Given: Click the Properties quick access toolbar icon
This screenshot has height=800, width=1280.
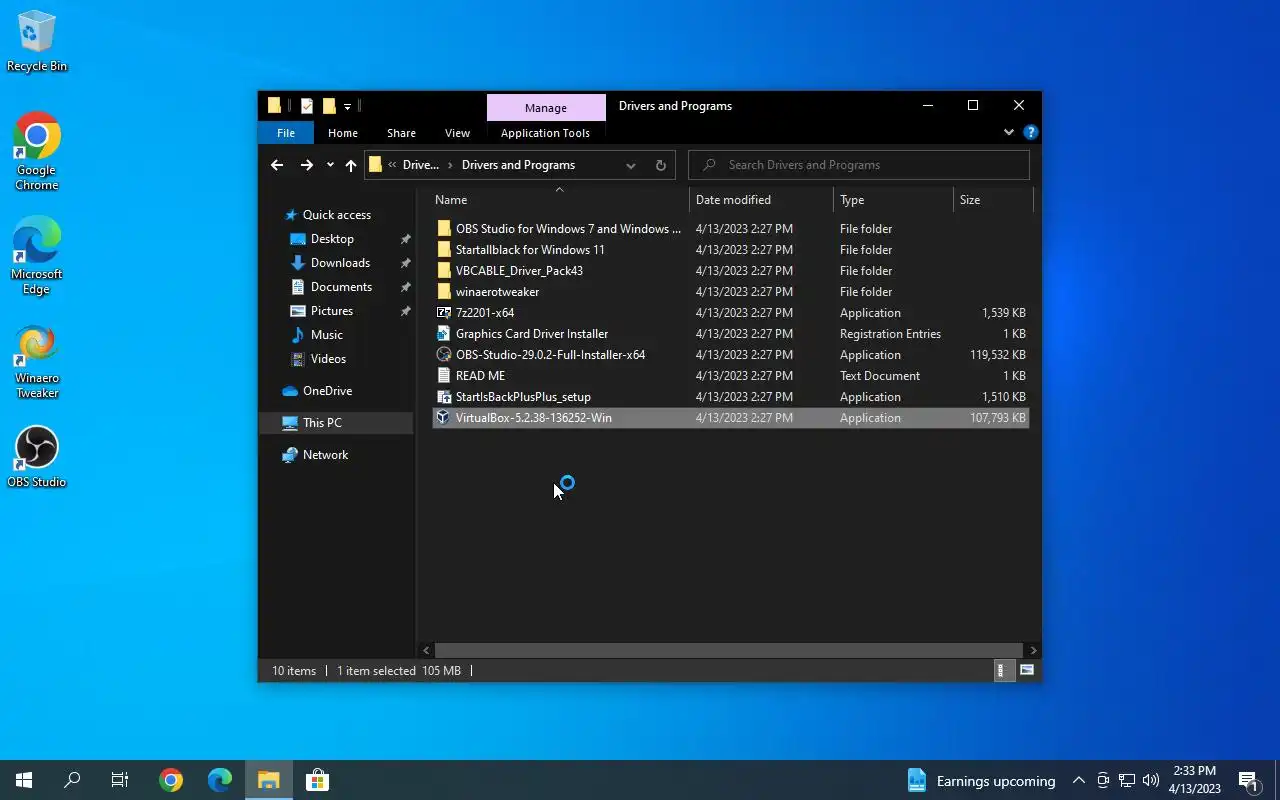Looking at the screenshot, I should (307, 106).
